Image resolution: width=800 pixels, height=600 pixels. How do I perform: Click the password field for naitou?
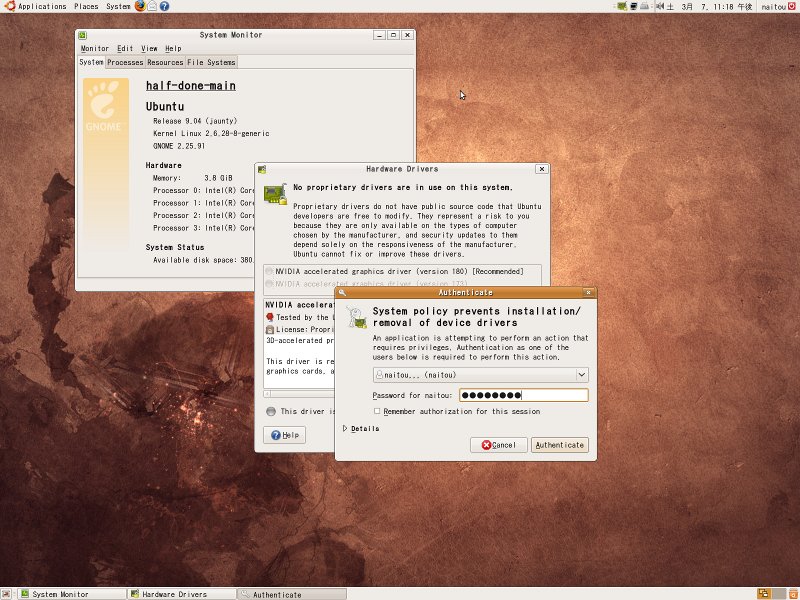524,395
